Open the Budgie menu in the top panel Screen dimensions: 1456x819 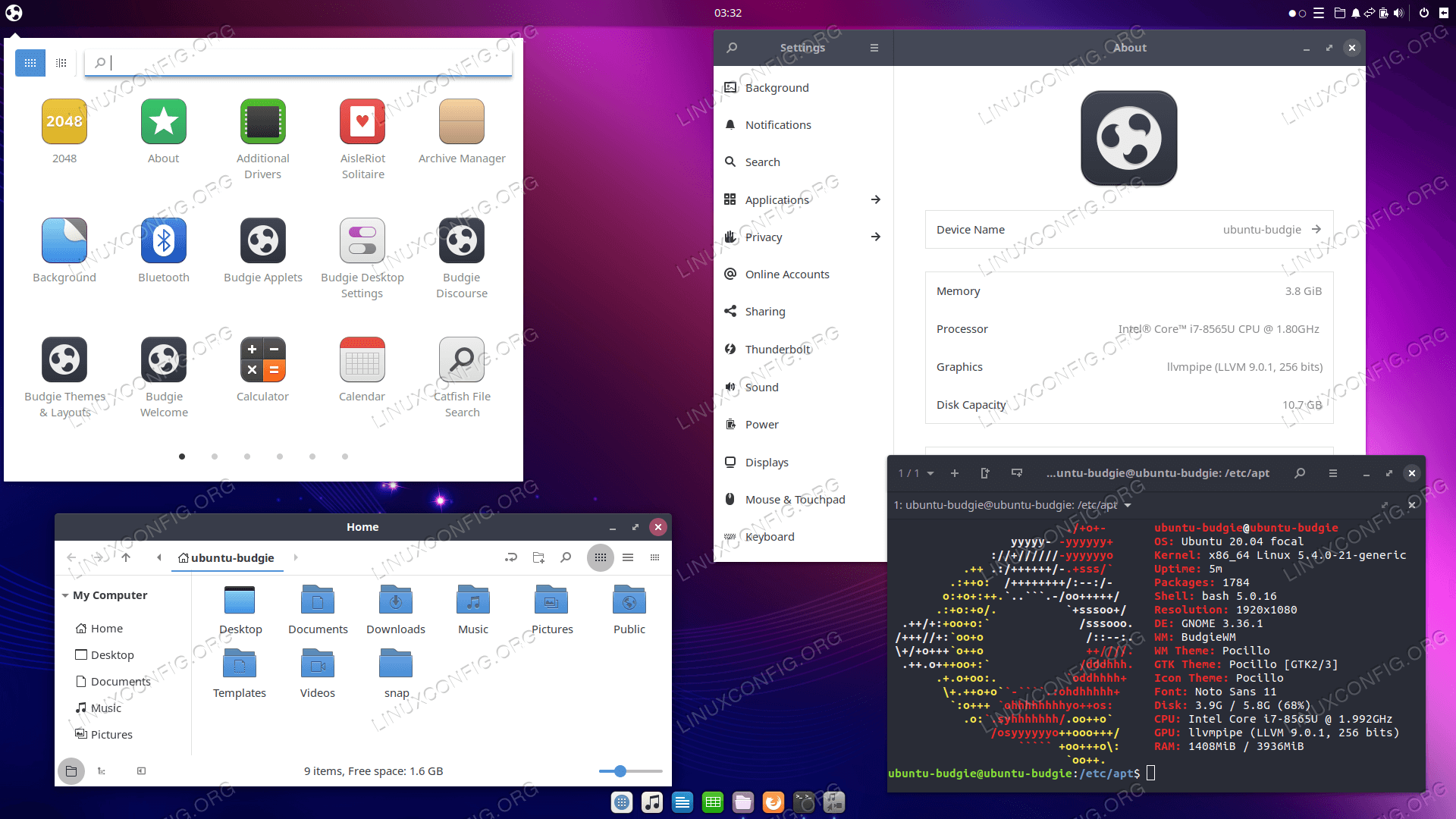14,13
